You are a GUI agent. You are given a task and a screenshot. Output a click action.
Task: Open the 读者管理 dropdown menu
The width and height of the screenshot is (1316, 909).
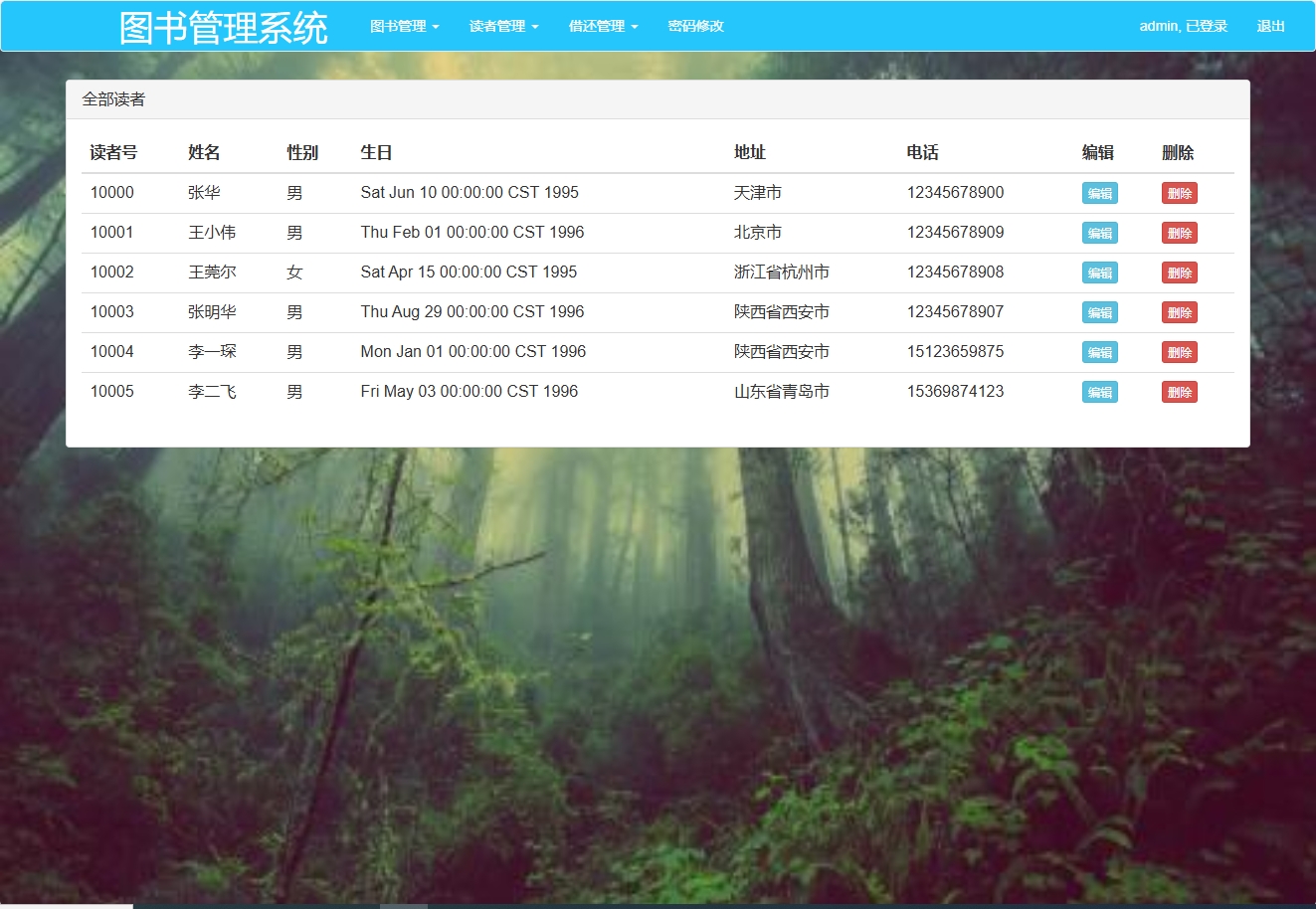pos(502,26)
